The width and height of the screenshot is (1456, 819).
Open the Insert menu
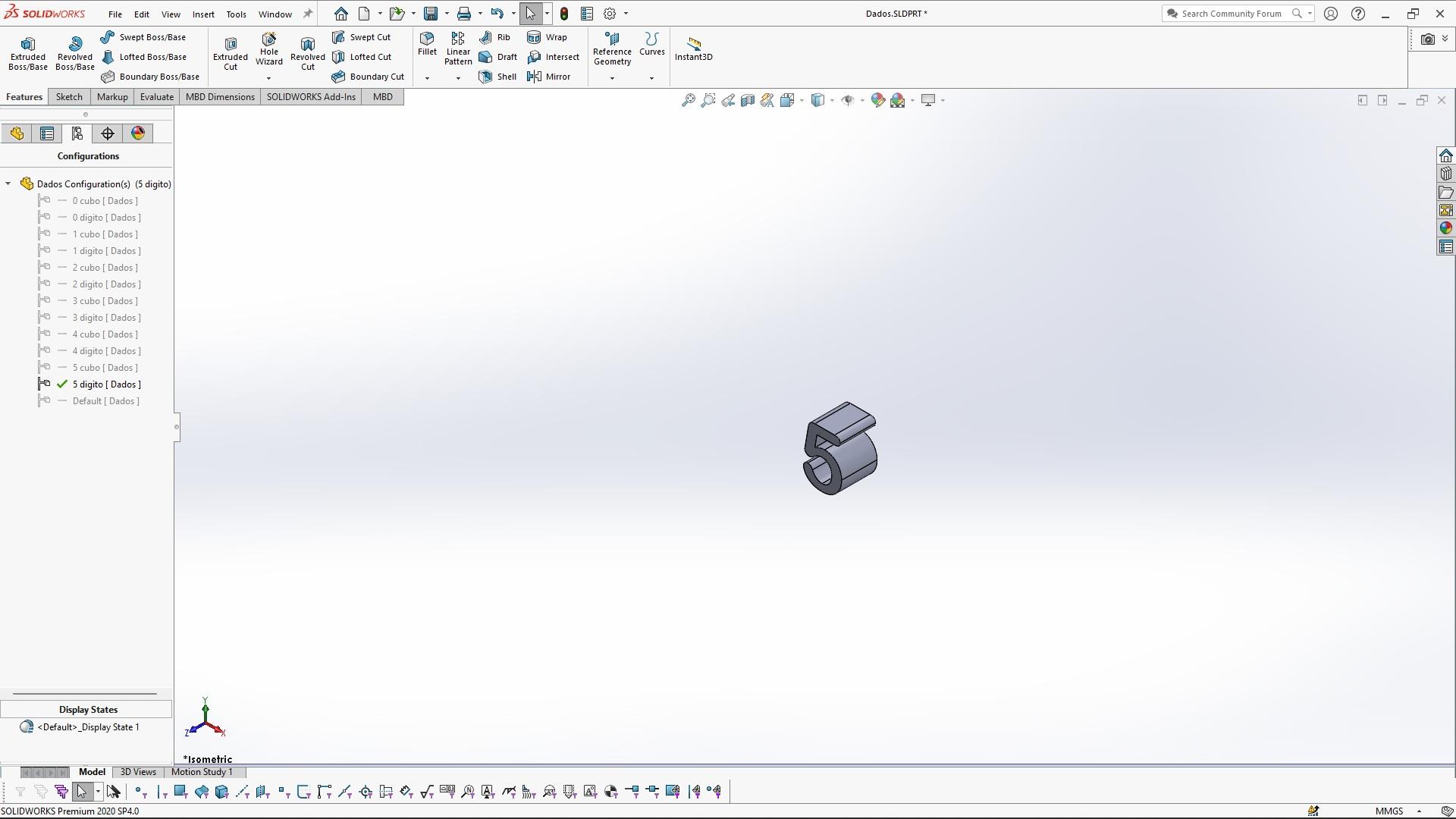203,14
